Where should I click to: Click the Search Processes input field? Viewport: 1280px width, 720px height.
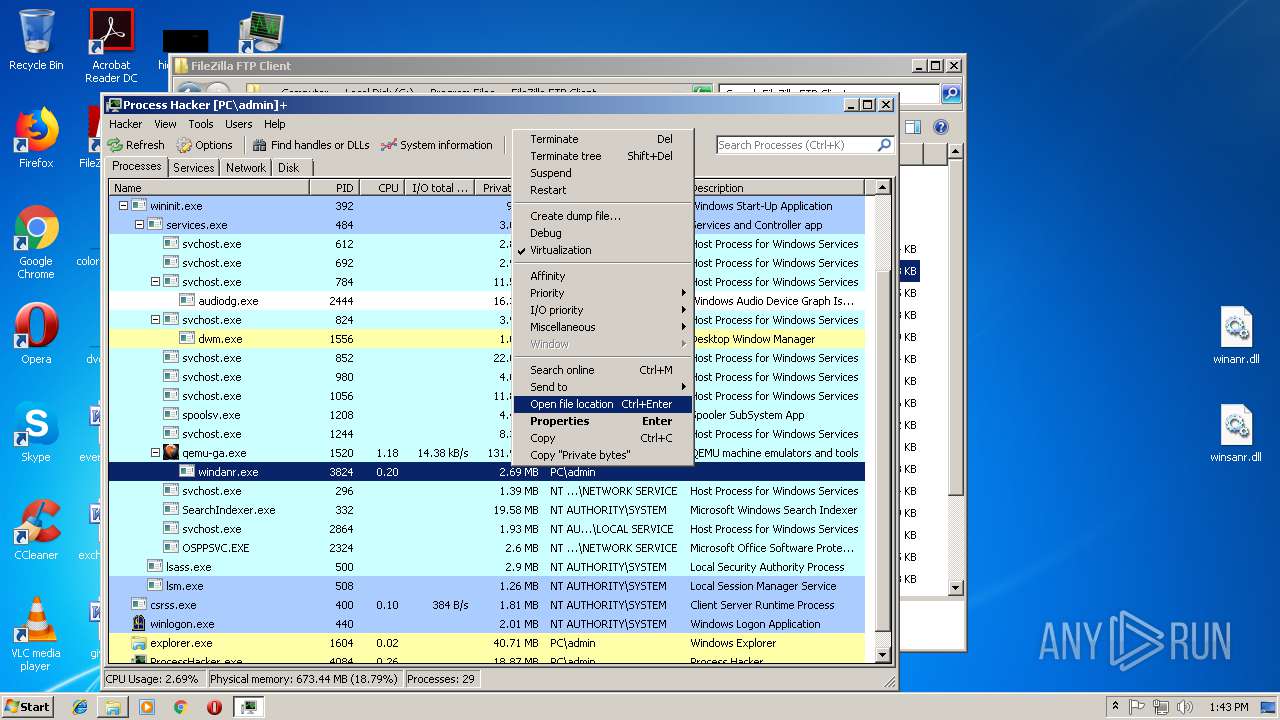(x=796, y=145)
